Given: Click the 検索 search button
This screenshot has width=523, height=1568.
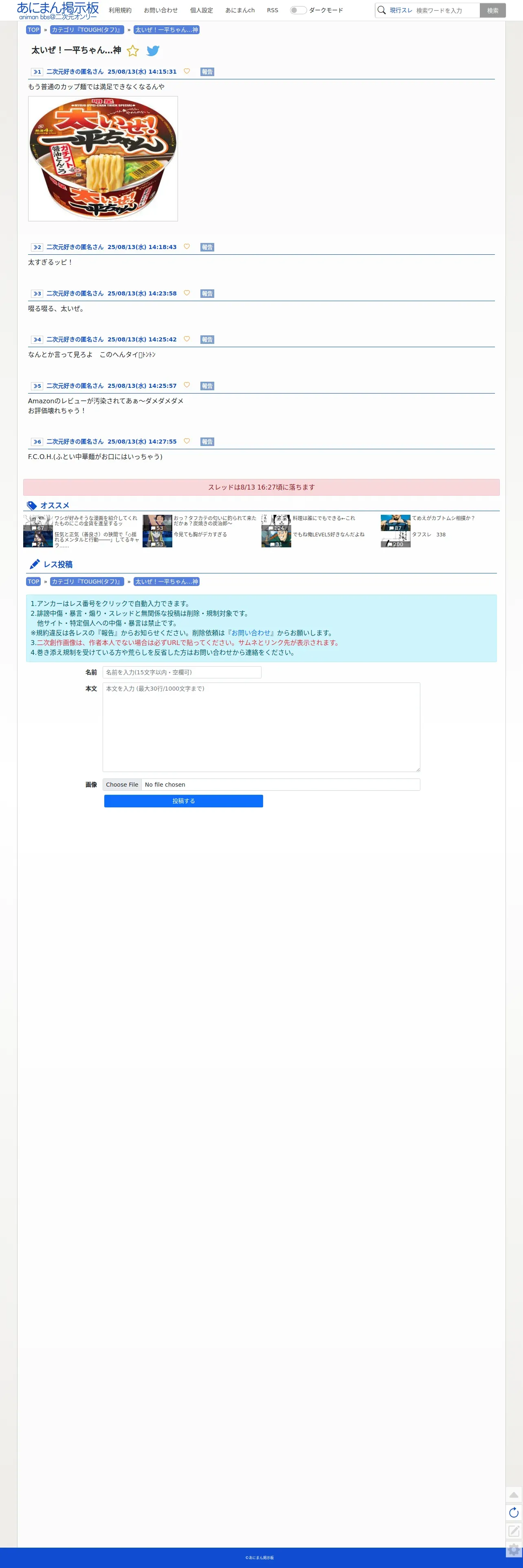Looking at the screenshot, I should click(492, 10).
